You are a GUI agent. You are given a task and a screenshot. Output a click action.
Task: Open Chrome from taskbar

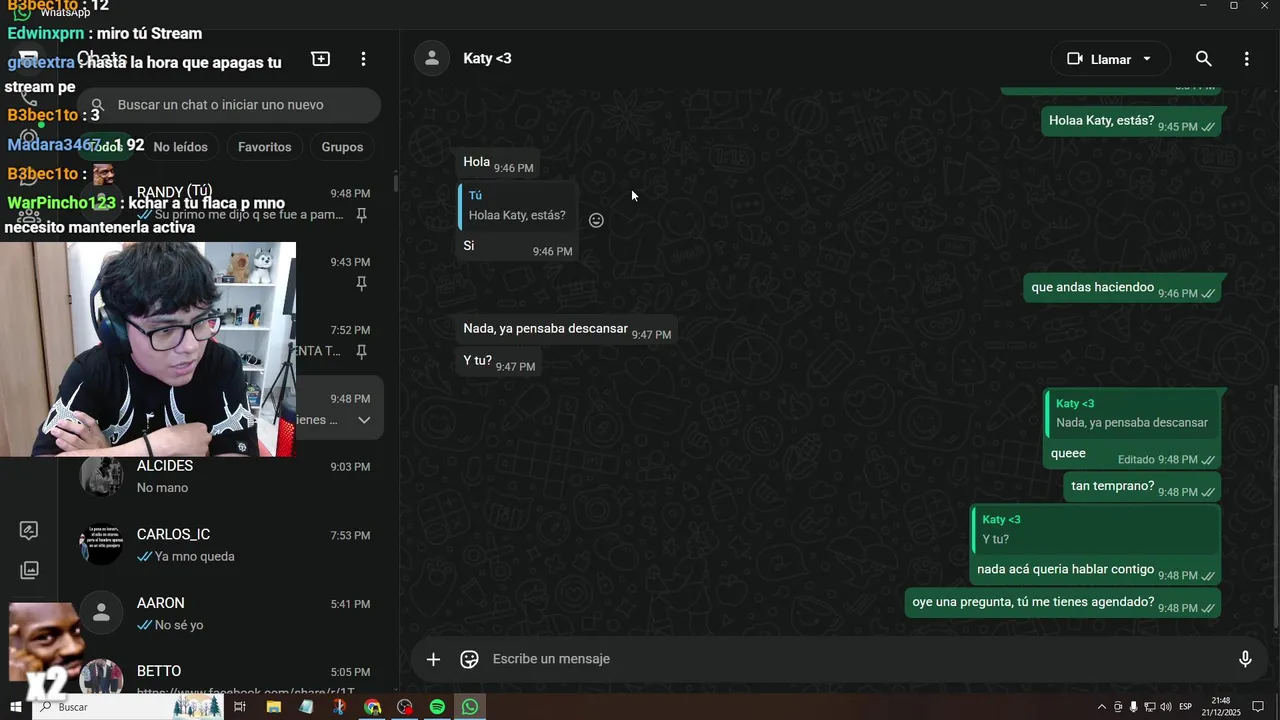point(372,707)
